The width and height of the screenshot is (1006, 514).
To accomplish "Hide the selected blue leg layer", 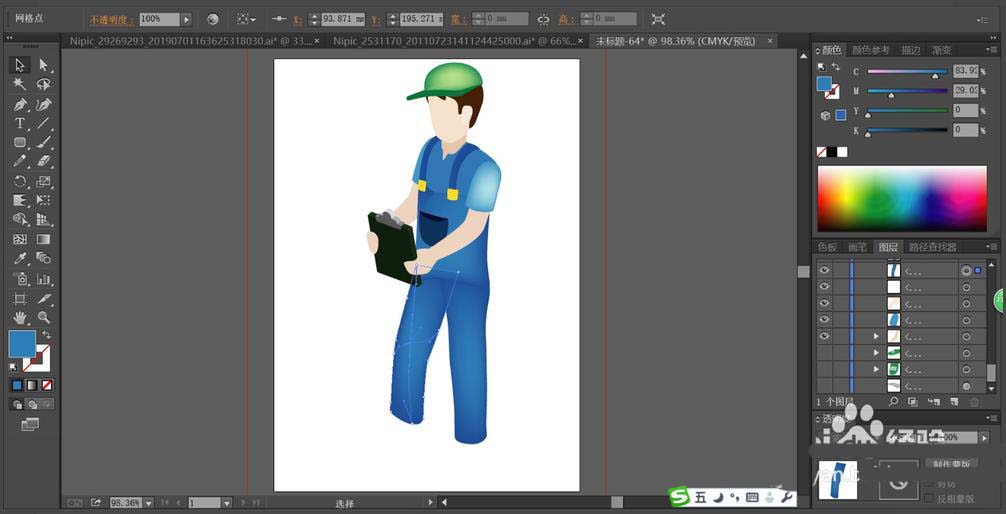I will [x=824, y=270].
